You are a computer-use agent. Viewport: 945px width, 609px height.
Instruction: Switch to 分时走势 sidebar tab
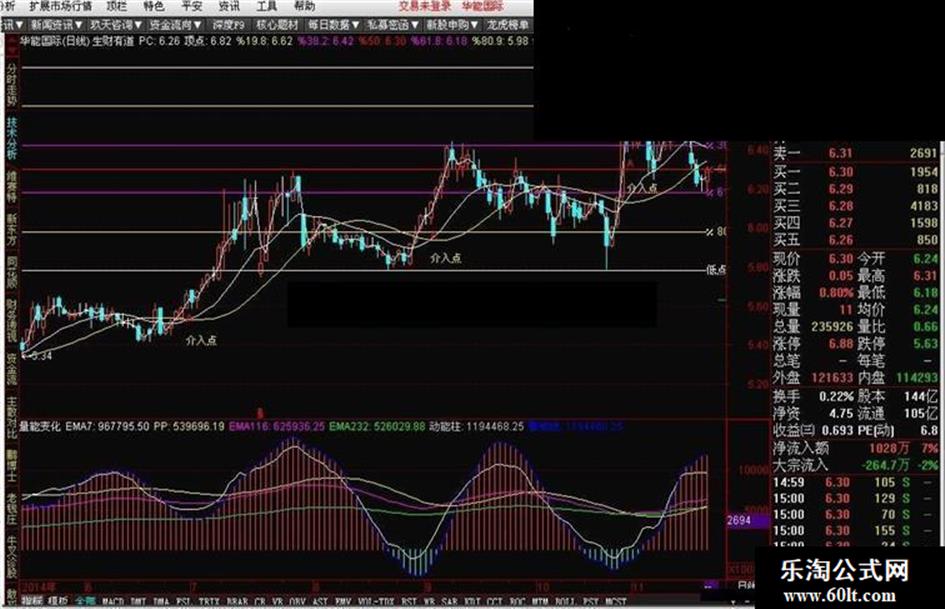(11, 84)
